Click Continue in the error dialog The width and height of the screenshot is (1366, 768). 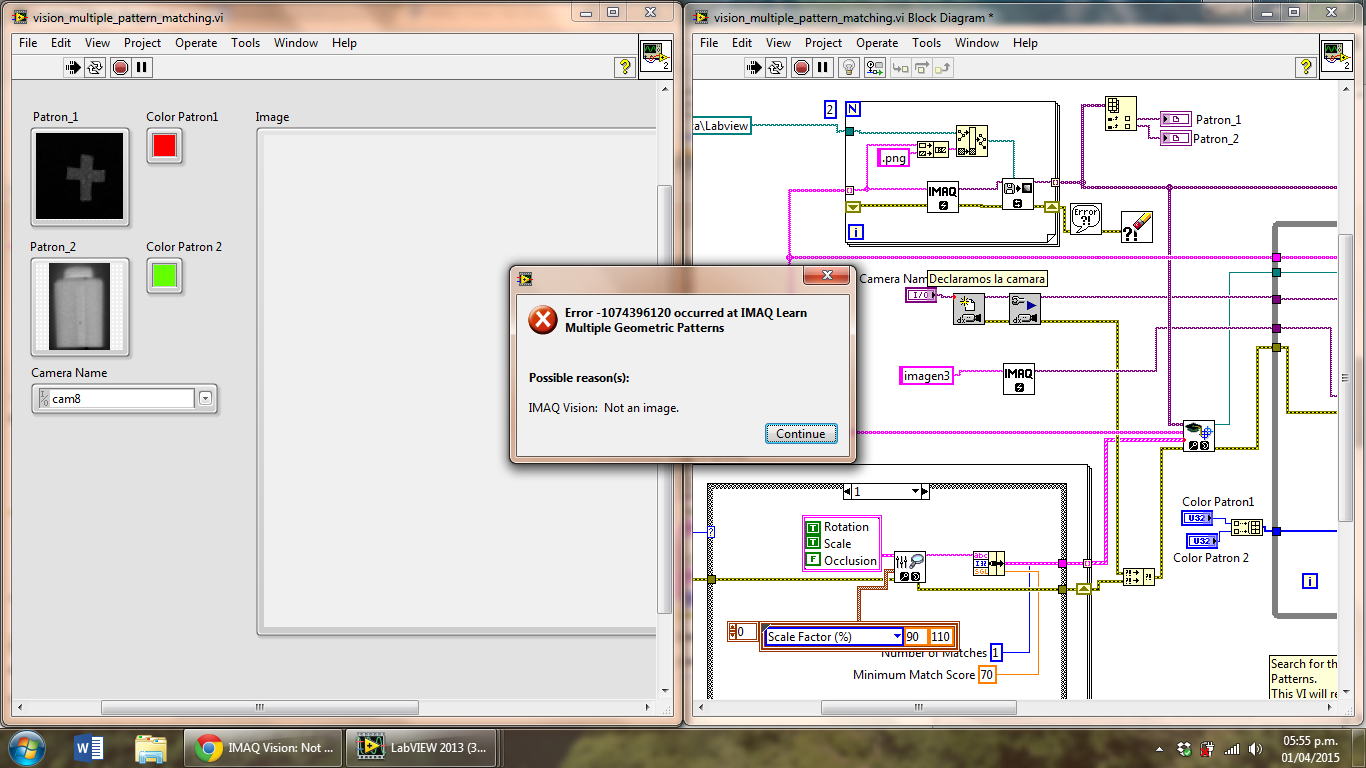[801, 433]
